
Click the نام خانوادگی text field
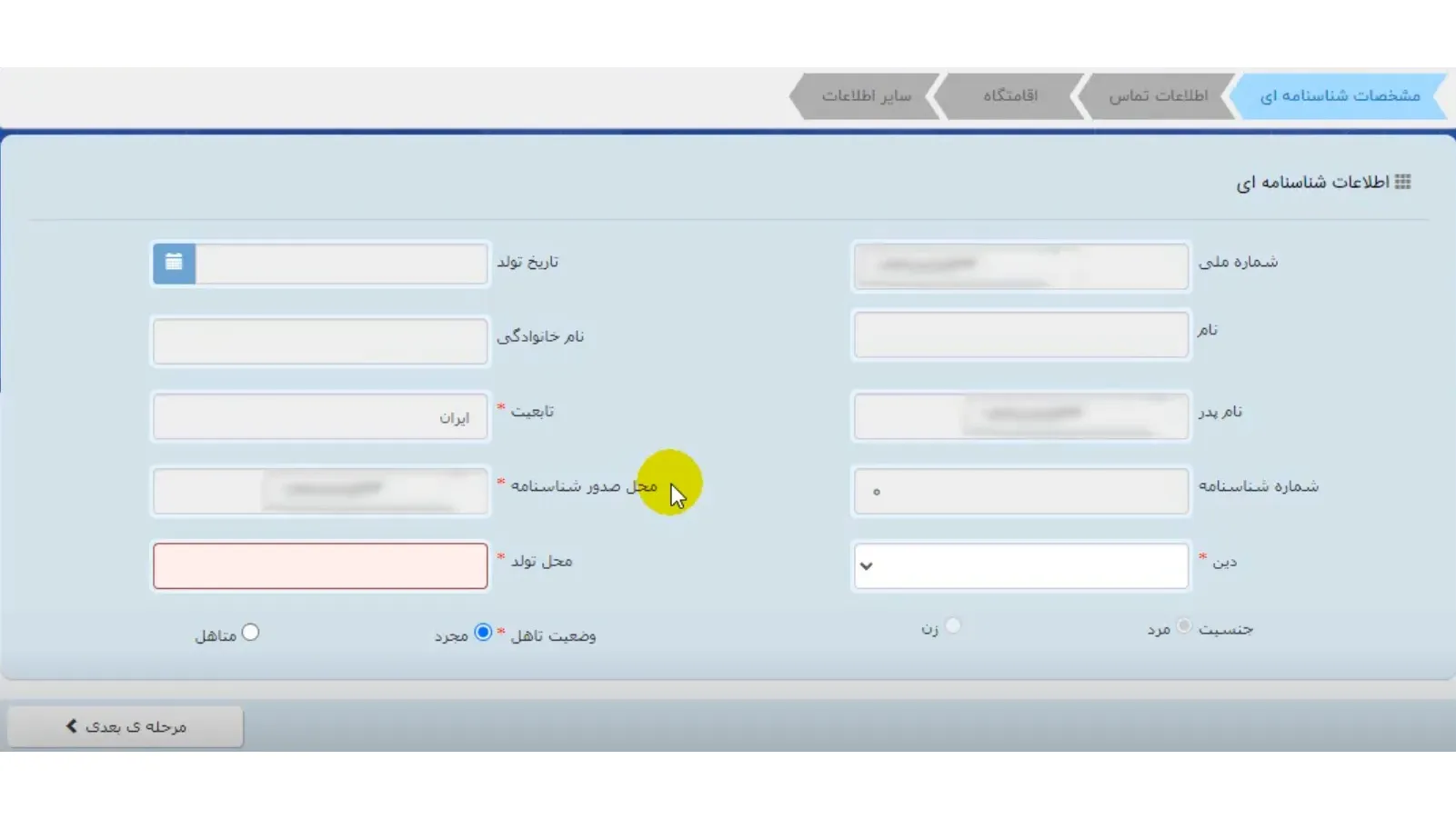(320, 341)
